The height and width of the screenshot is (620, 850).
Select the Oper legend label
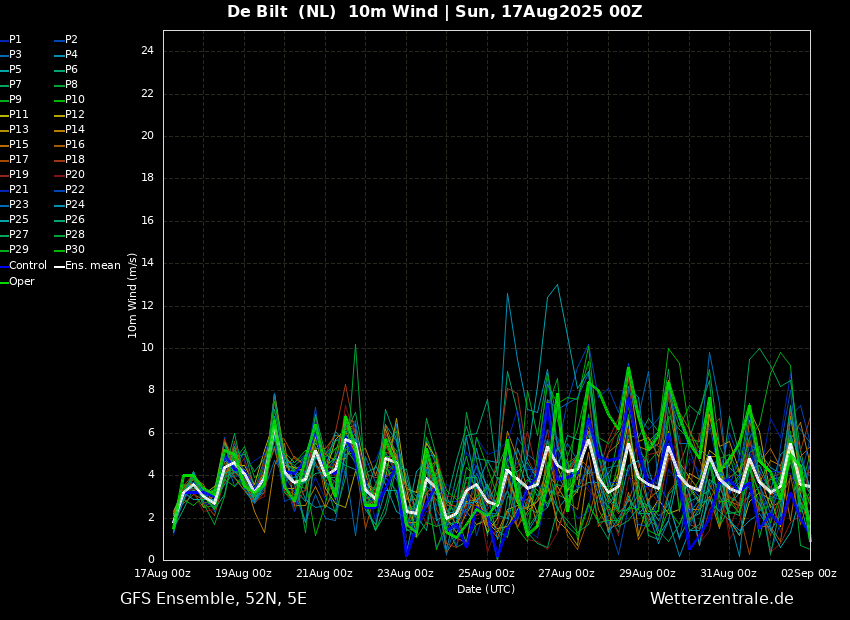[x=22, y=282]
